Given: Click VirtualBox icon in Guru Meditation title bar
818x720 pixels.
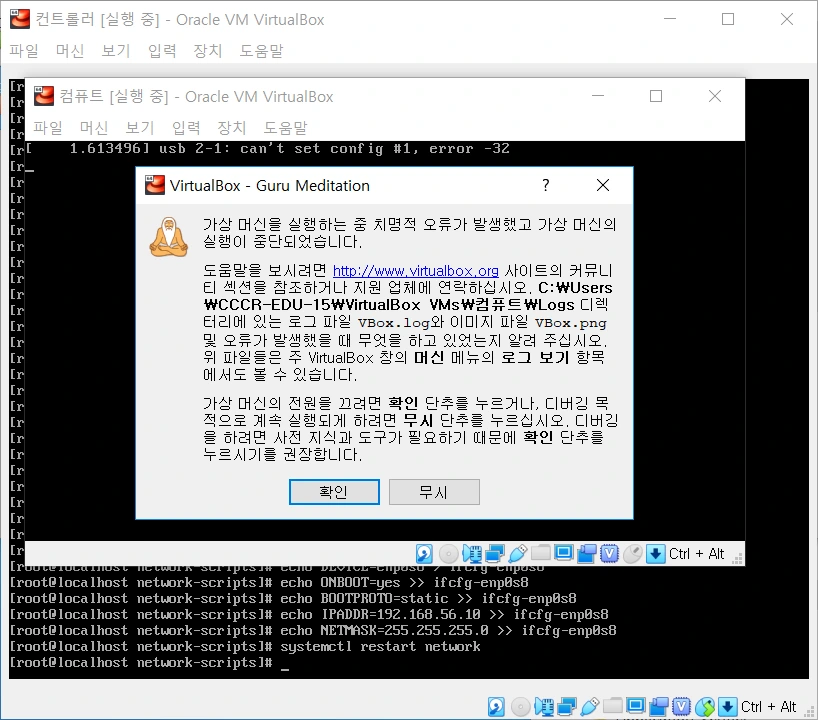Looking at the screenshot, I should point(155,185).
